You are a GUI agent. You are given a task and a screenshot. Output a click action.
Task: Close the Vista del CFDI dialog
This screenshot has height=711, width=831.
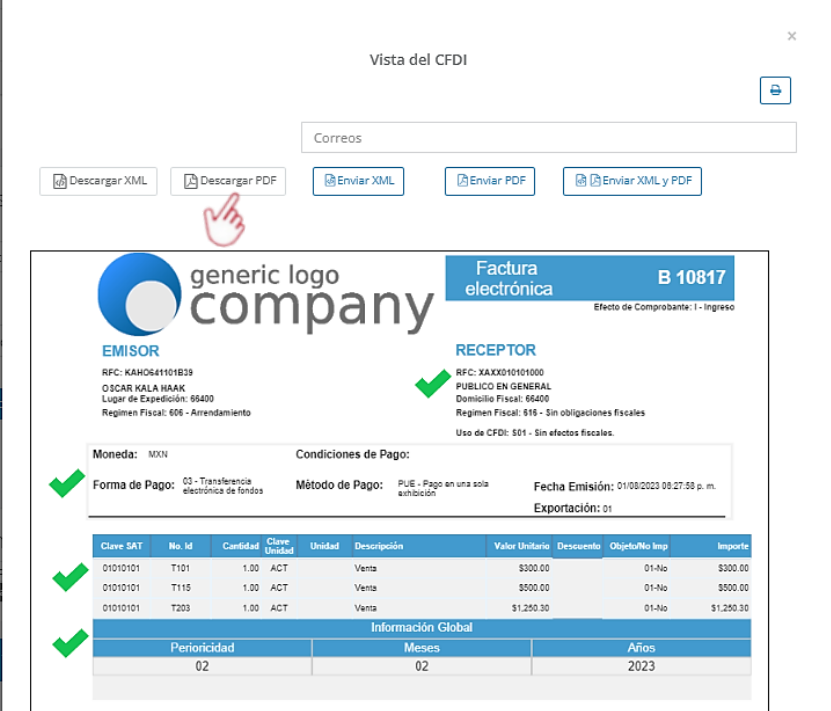pyautogui.click(x=791, y=36)
